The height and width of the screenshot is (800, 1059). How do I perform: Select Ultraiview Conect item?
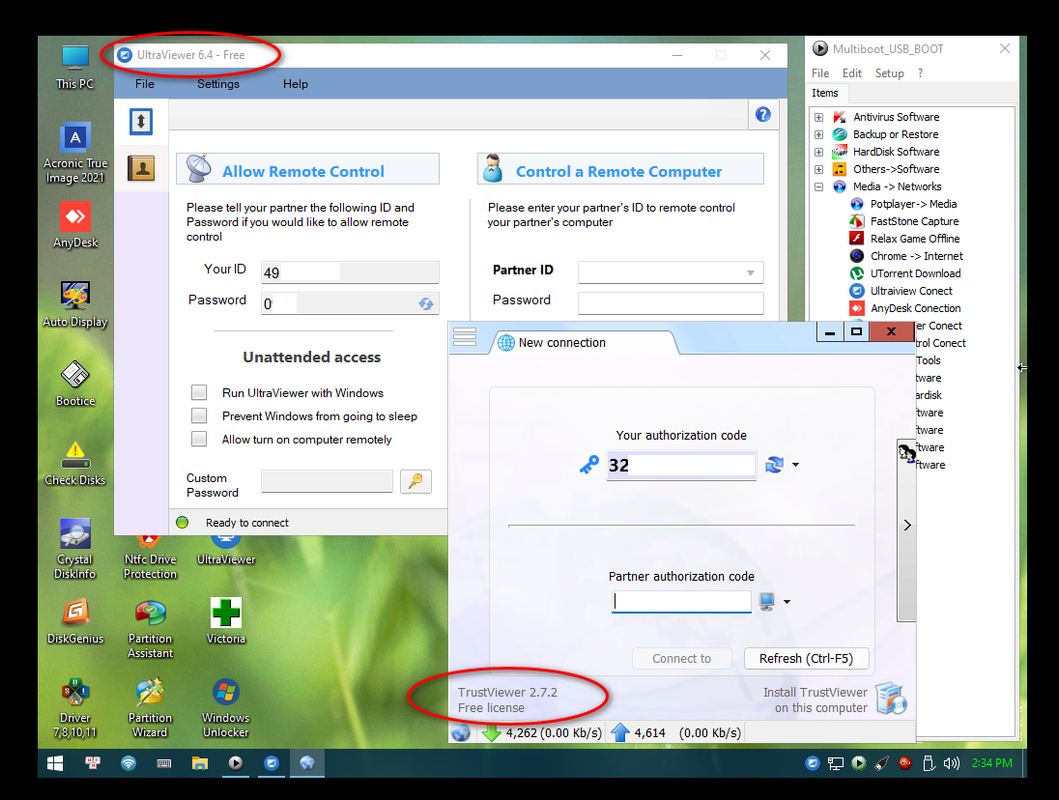911,291
